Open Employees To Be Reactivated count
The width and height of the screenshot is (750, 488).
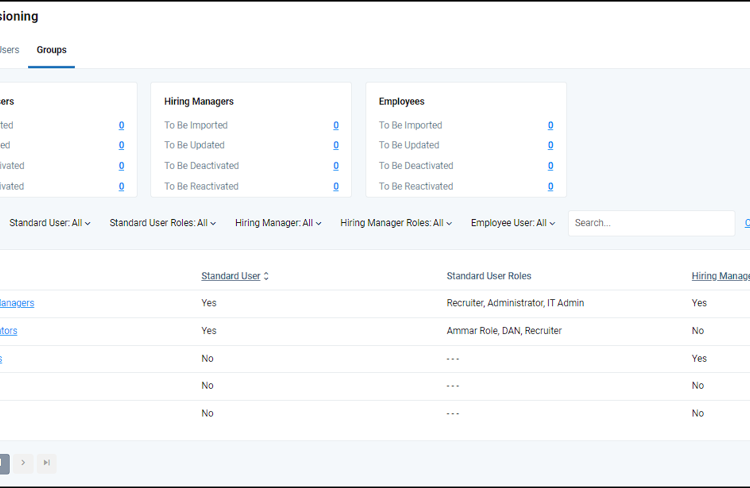click(550, 186)
